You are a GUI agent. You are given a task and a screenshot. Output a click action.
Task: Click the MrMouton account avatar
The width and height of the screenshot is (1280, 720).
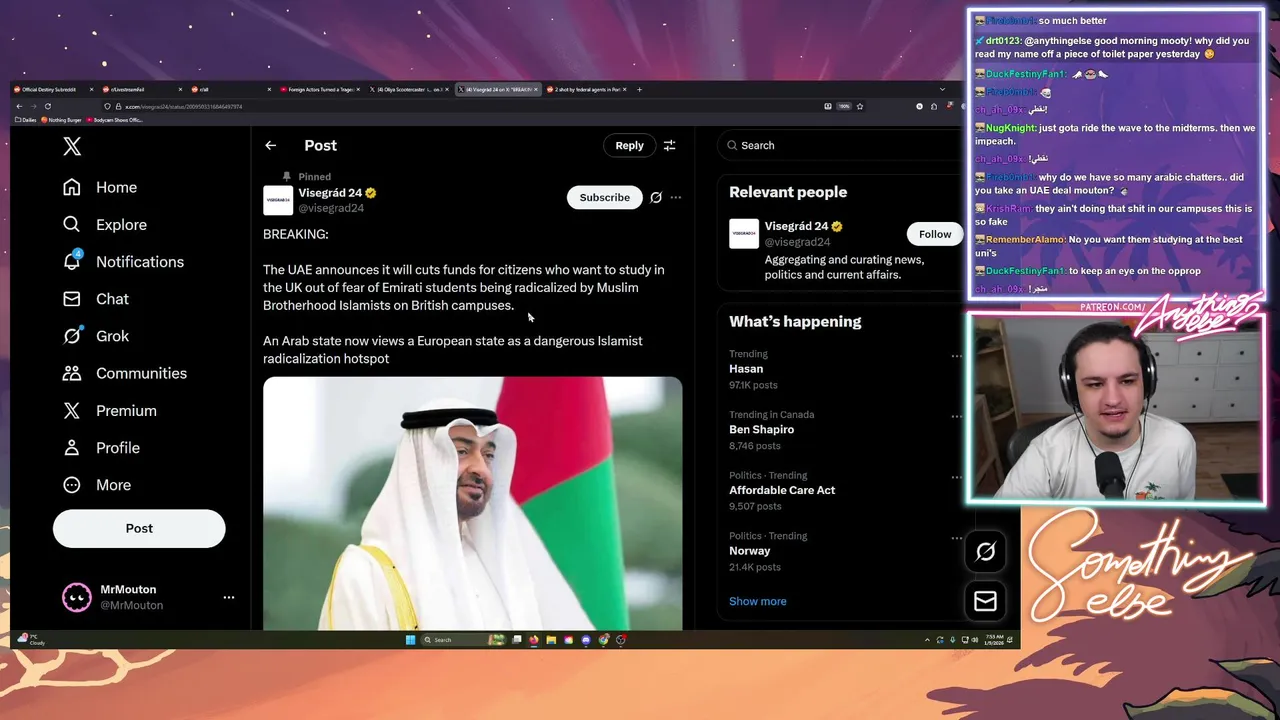[x=77, y=597]
